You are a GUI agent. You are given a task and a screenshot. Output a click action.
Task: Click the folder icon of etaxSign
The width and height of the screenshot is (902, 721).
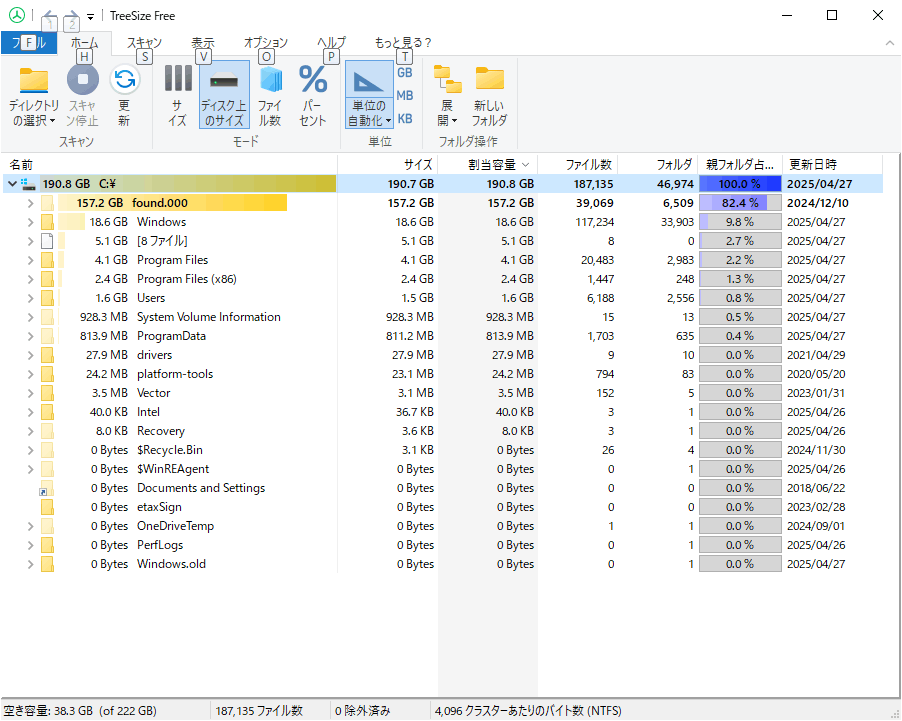point(47,507)
